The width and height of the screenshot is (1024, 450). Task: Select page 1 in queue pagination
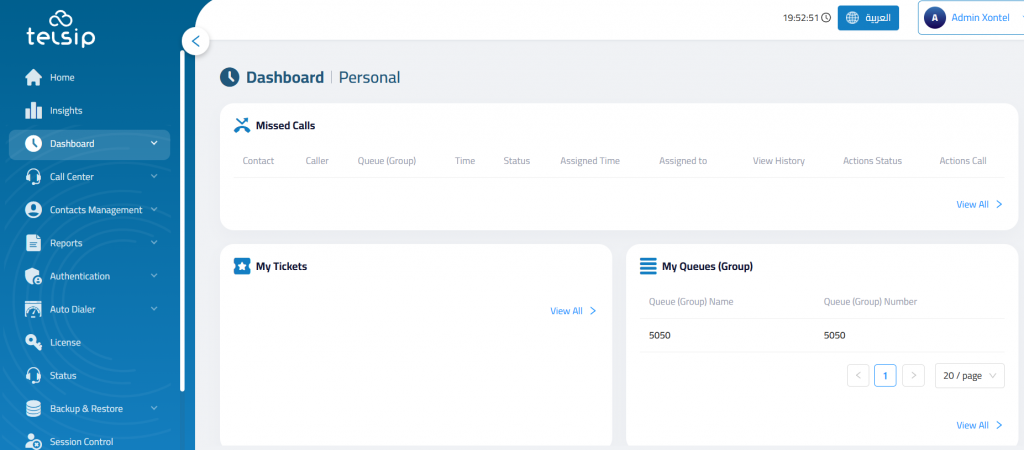click(885, 375)
